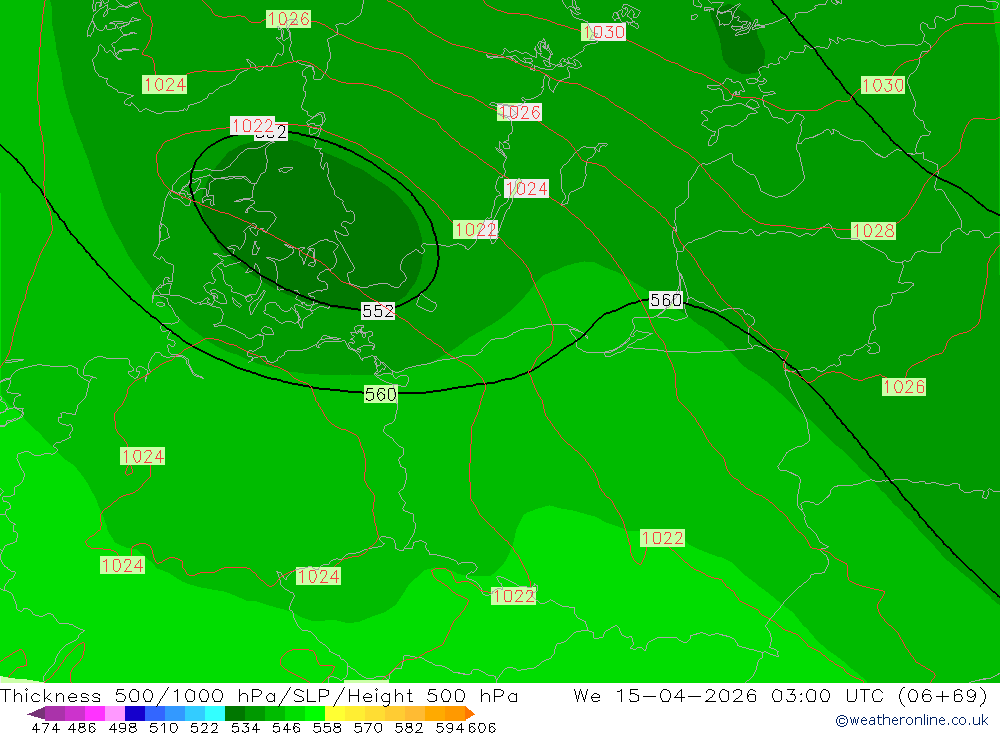Viewport: 1000px width, 733px height.
Task: Click the legend value 558
Action: 327,727
